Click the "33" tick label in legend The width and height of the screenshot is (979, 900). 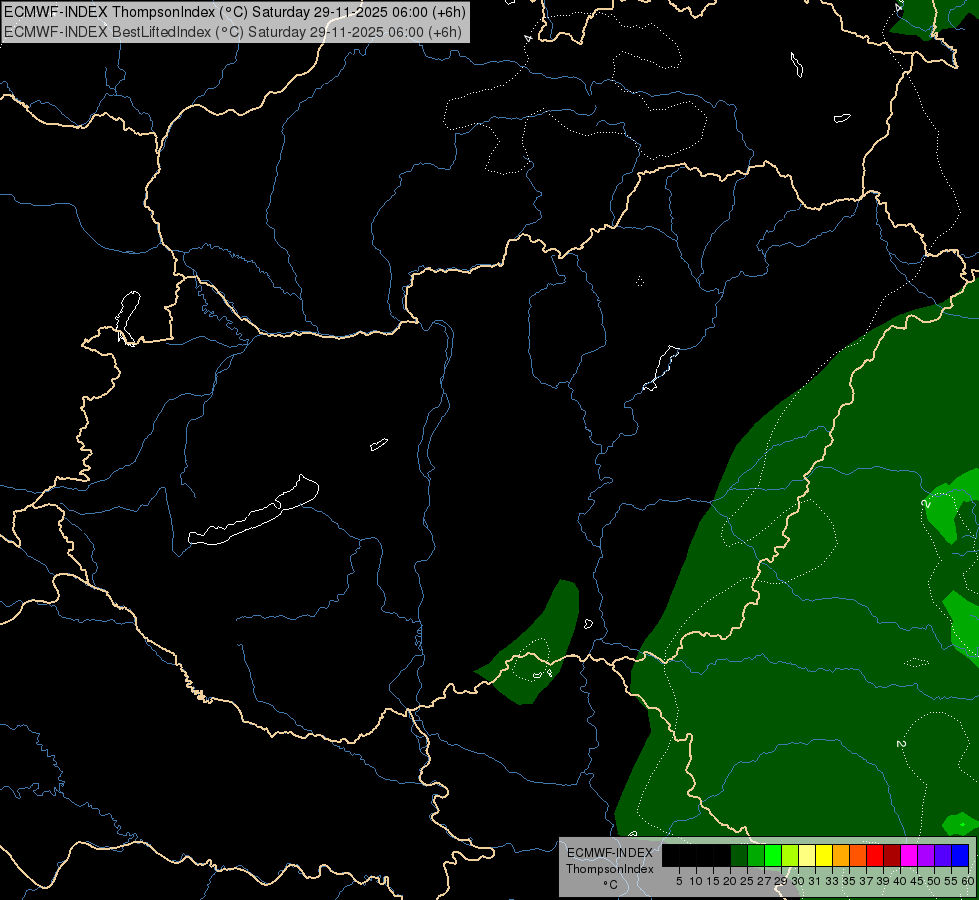point(832,881)
